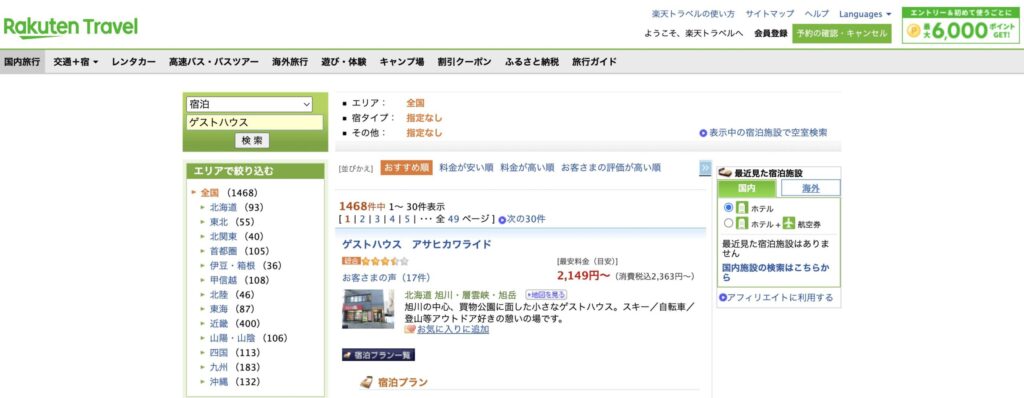Select the ホテル+航空券 radio button
The width and height of the screenshot is (1024, 398).
tap(729, 223)
